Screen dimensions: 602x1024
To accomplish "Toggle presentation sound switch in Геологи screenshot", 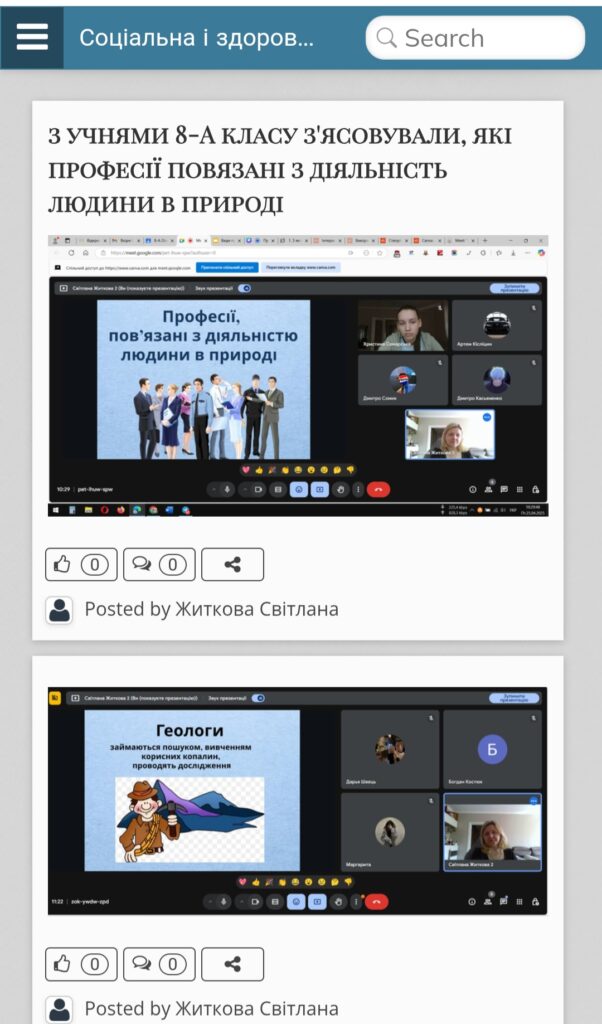I will 259,698.
